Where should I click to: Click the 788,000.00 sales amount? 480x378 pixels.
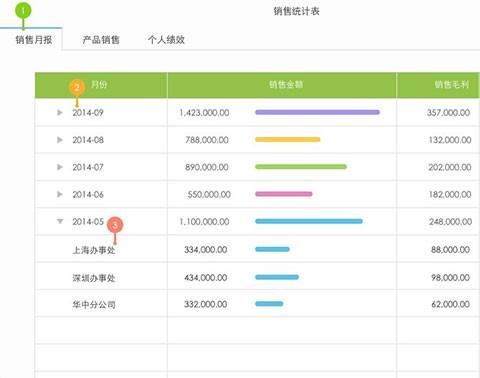[207, 140]
